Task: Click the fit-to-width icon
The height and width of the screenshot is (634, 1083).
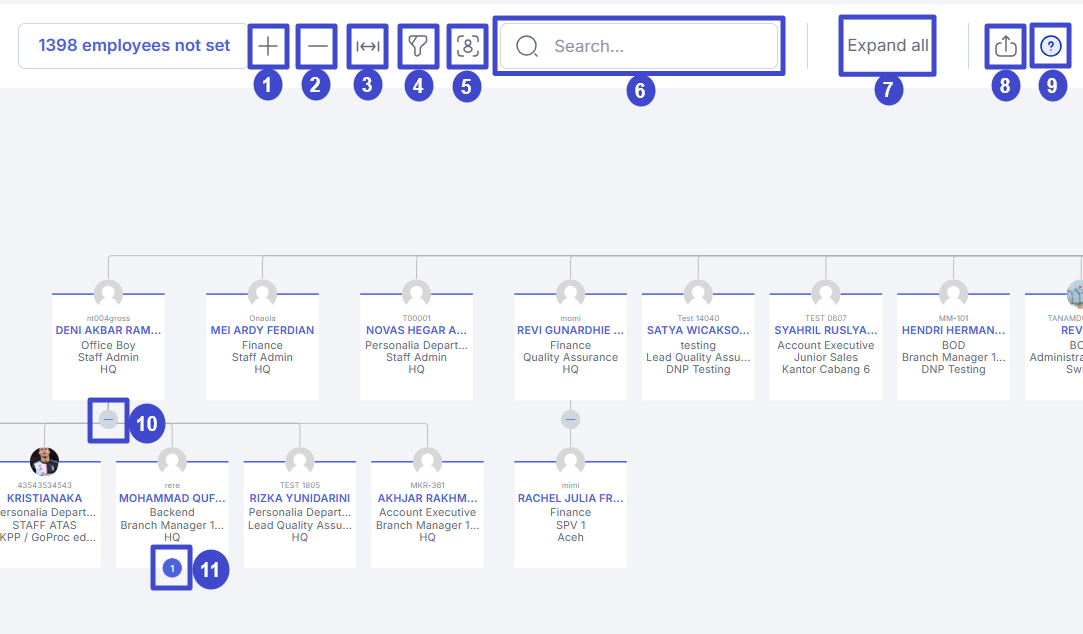Action: click(367, 46)
